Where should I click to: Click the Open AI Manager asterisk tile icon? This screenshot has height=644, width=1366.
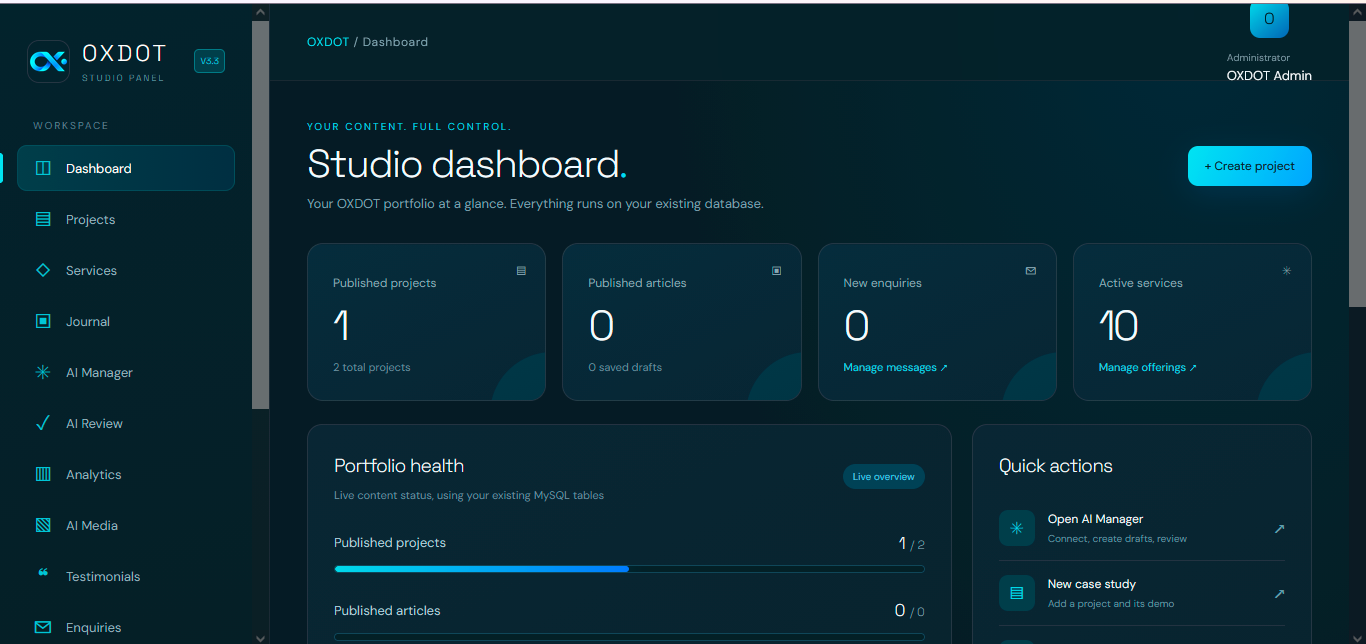(x=1017, y=528)
